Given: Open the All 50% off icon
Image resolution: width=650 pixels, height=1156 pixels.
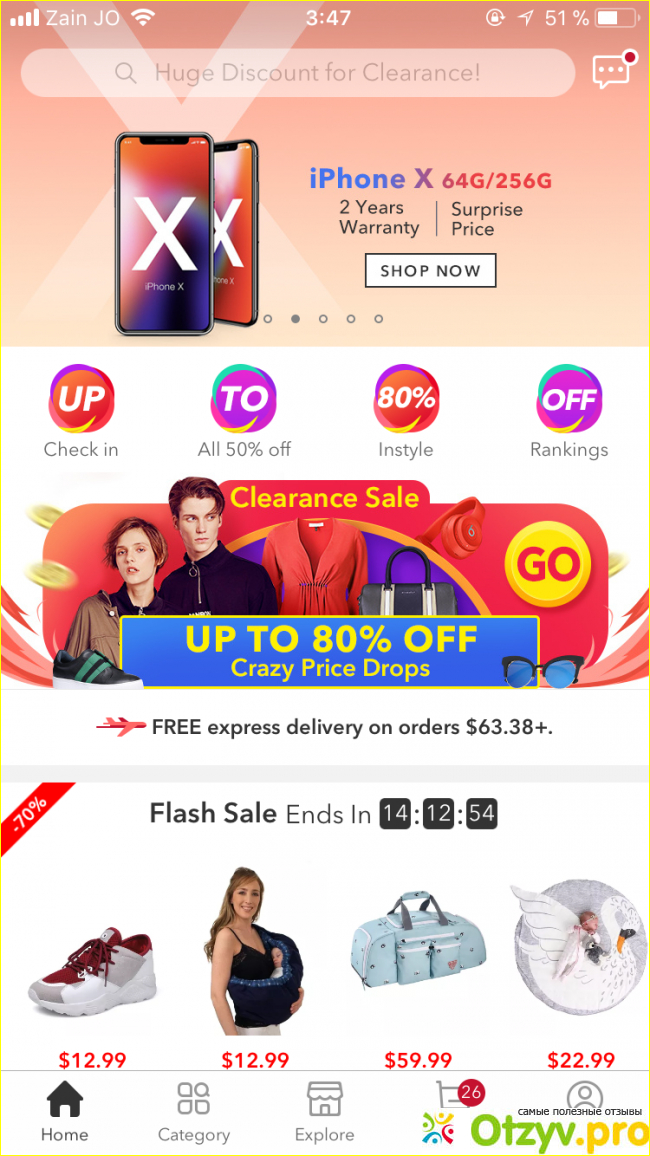Looking at the screenshot, I should (244, 399).
